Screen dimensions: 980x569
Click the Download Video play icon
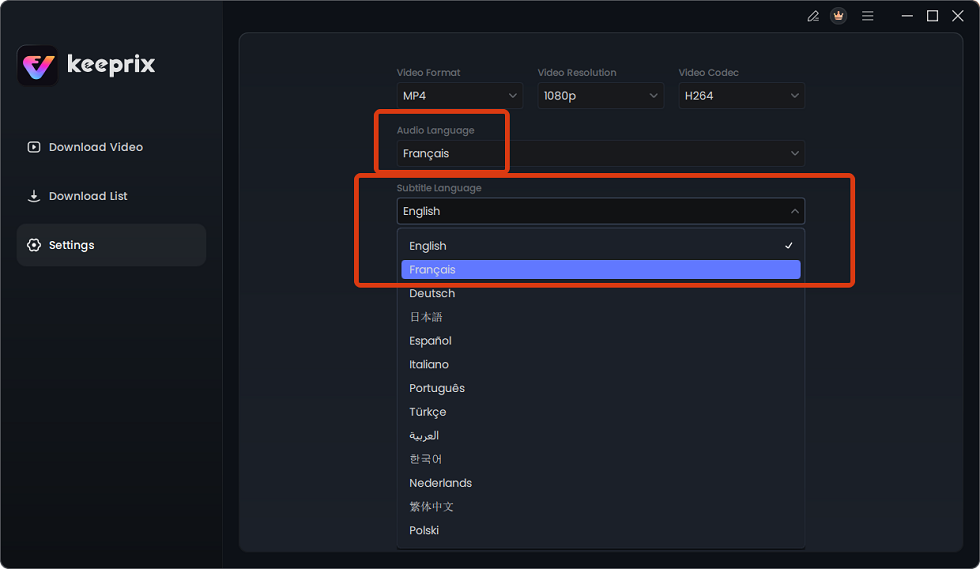click(34, 147)
